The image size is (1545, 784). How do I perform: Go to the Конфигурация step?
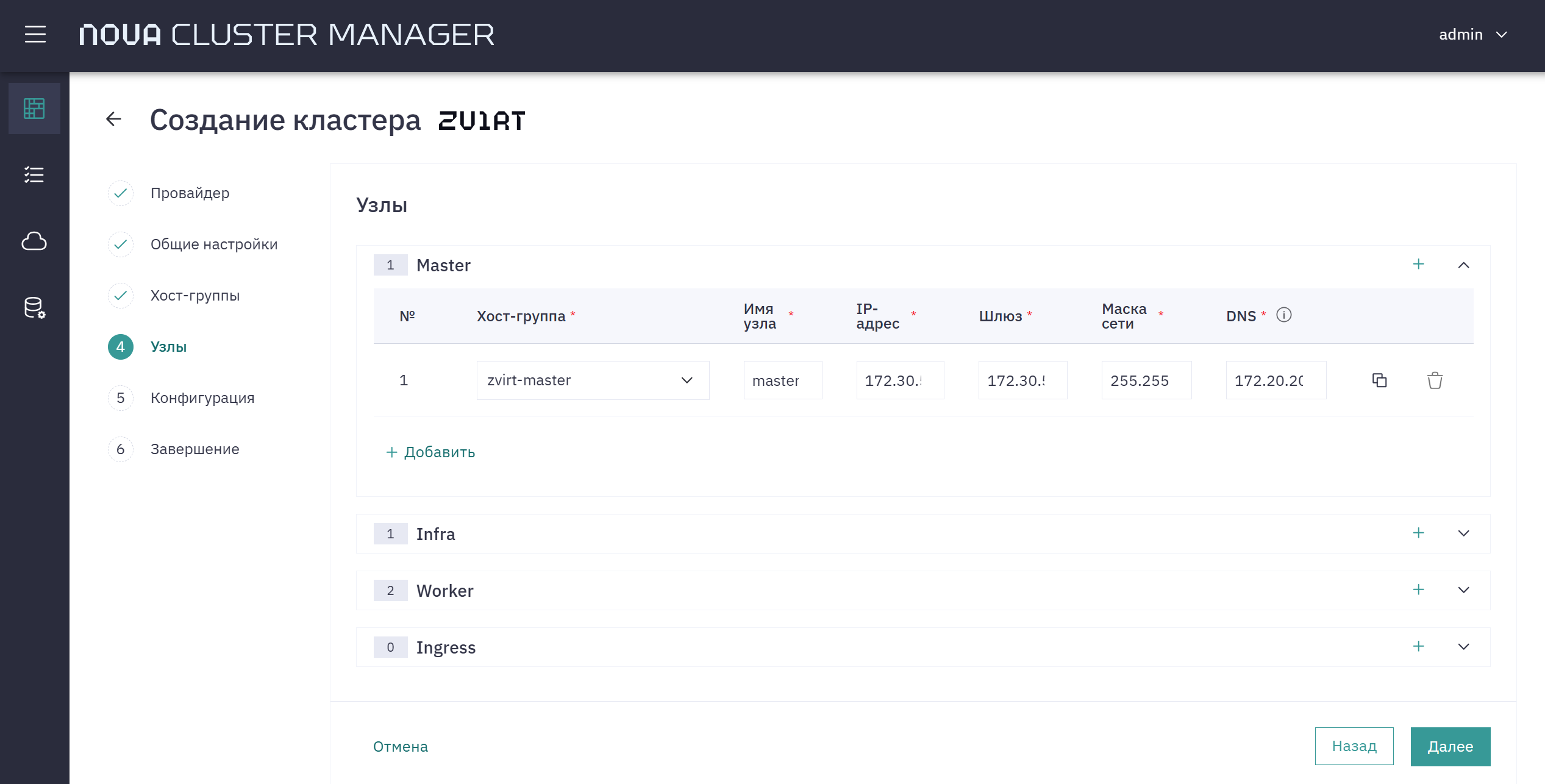202,398
